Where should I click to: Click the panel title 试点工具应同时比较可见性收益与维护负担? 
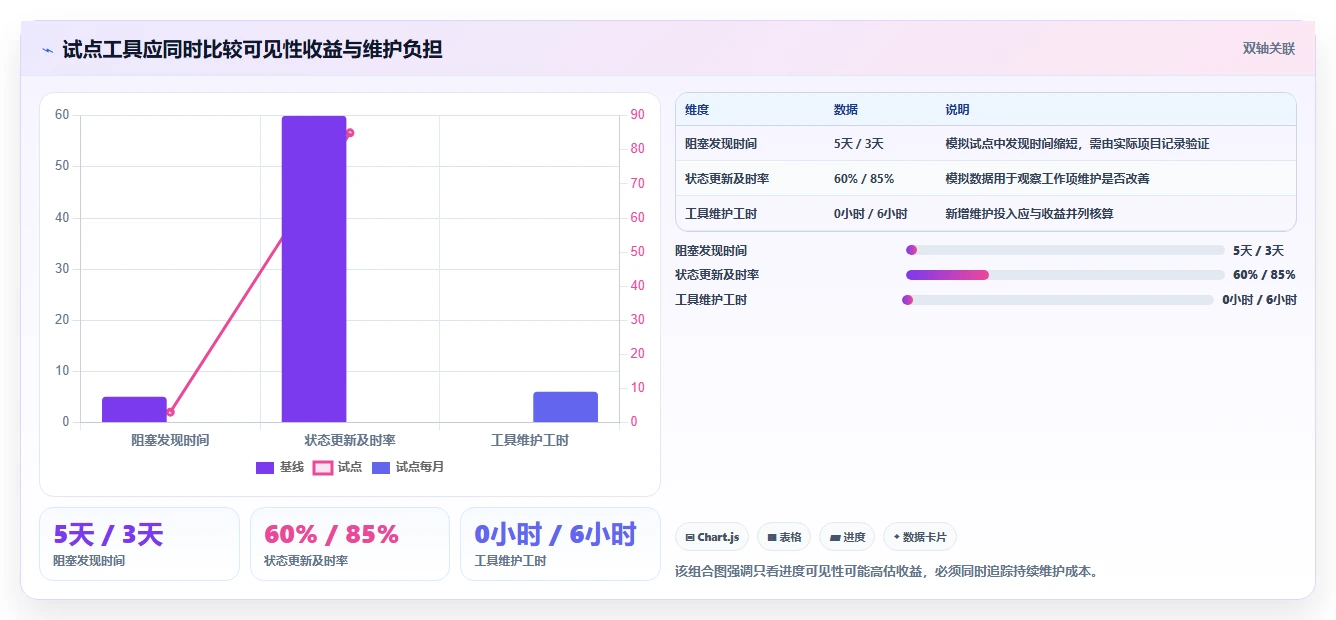tap(252, 49)
